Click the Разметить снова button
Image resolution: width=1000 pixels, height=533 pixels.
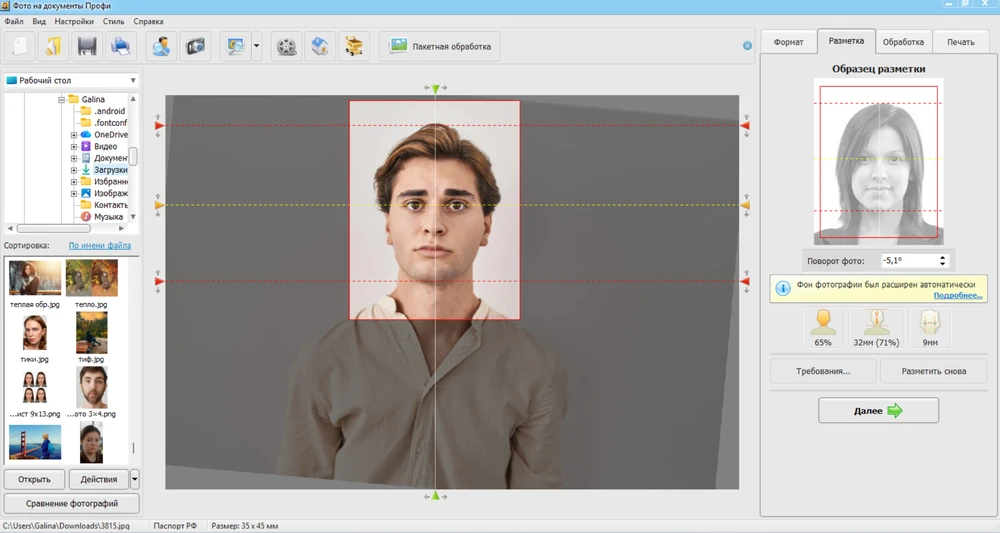point(934,371)
